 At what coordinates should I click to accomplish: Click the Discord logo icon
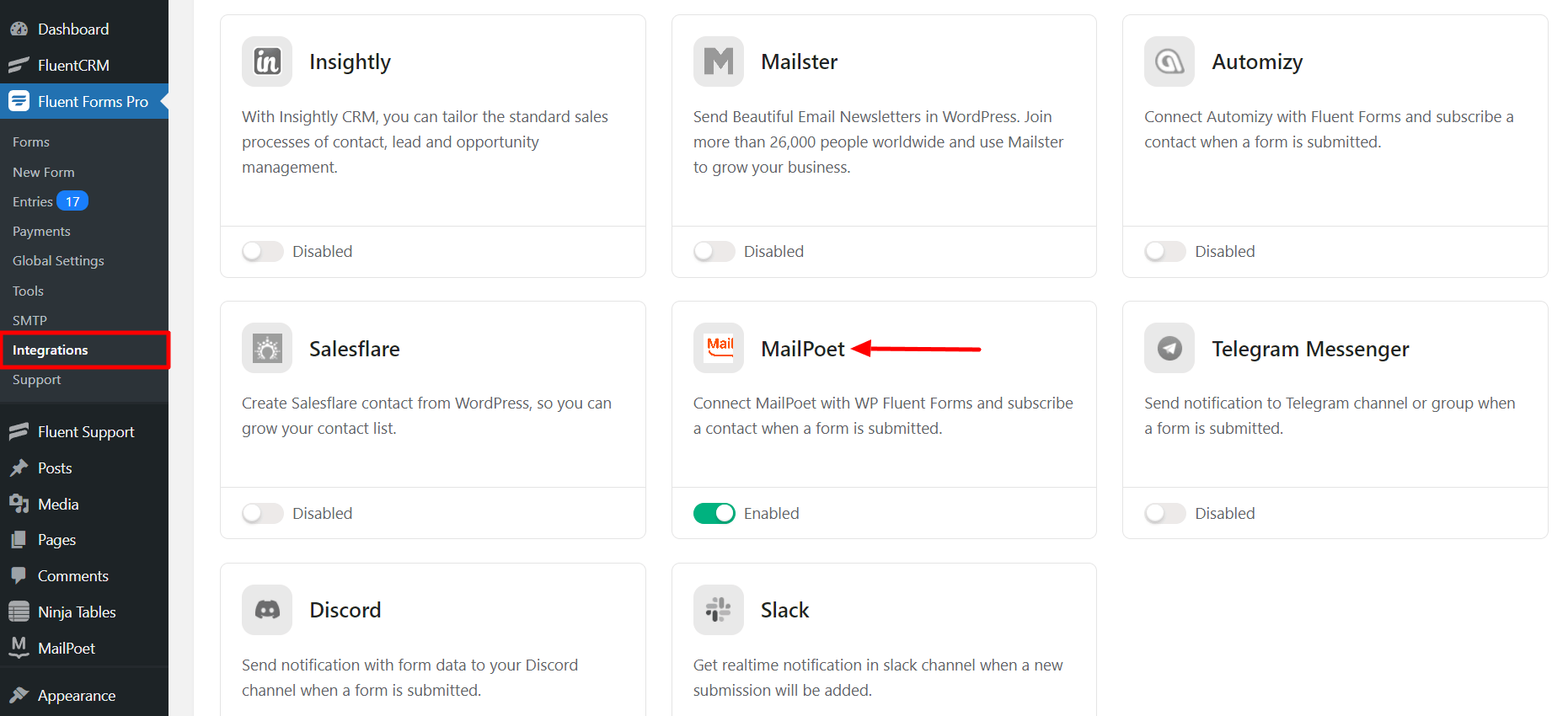(267, 610)
